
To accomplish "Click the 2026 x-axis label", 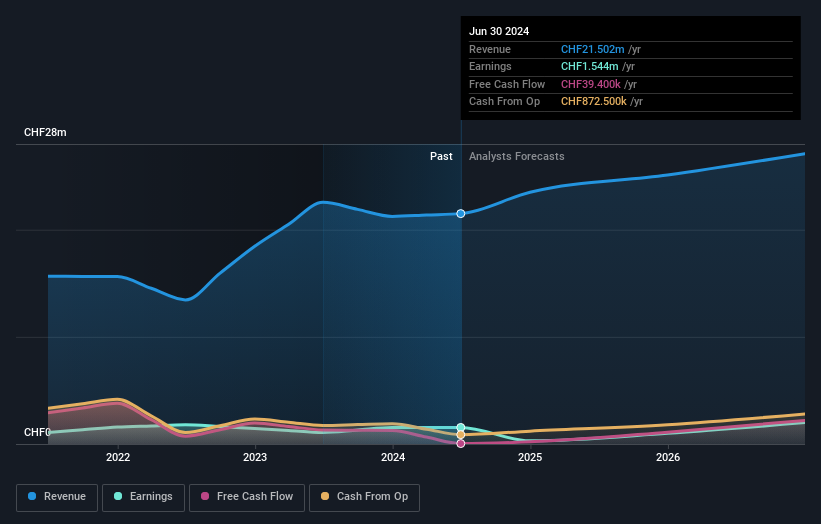I will pyautogui.click(x=668, y=458).
